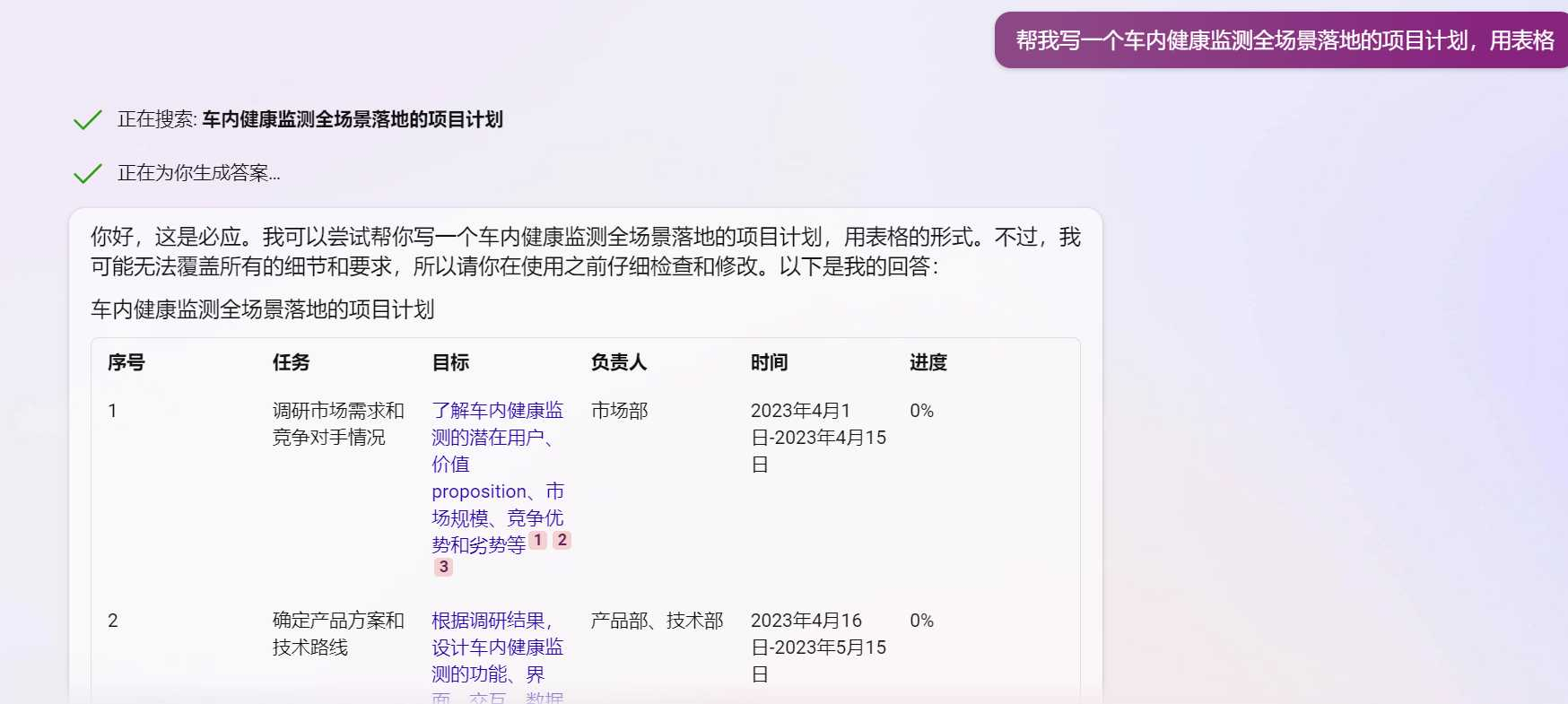
Task: Click the 产品部、技术部 cell in row two
Action: [x=657, y=621]
